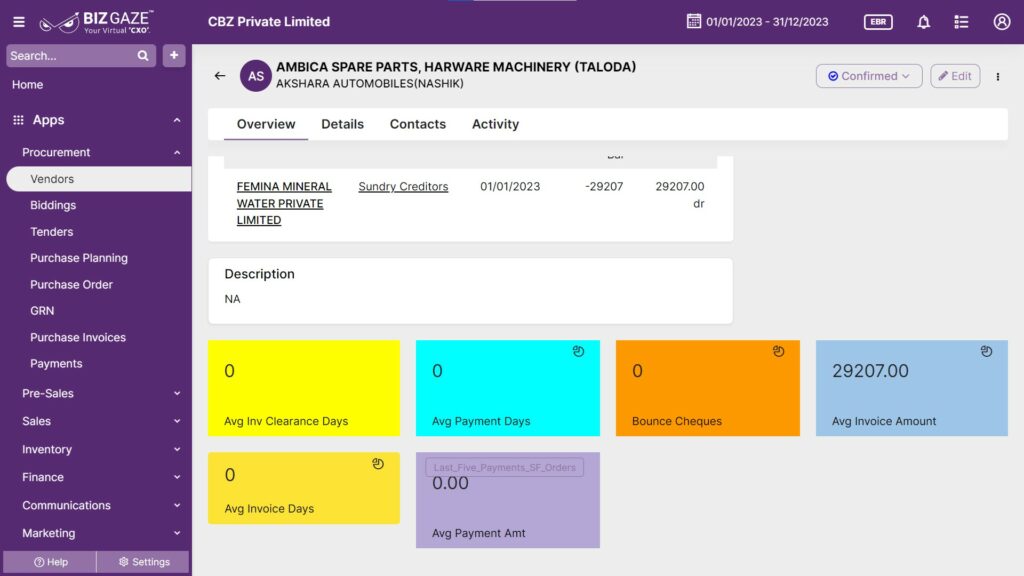This screenshot has width=1024, height=576.
Task: Click the CBZ Private Limited company name
Action: [268, 22]
